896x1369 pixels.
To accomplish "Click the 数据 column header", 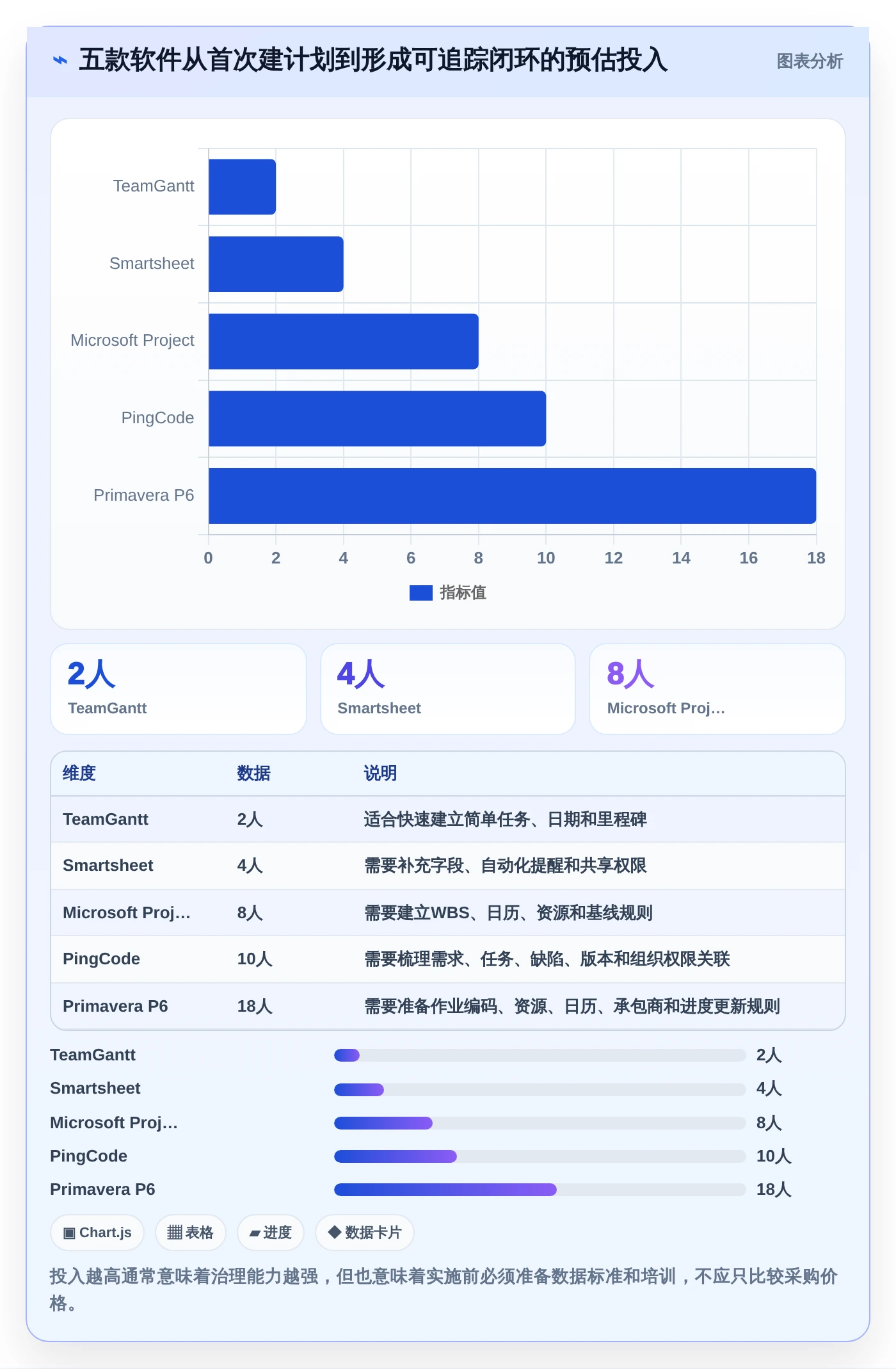I will (253, 774).
